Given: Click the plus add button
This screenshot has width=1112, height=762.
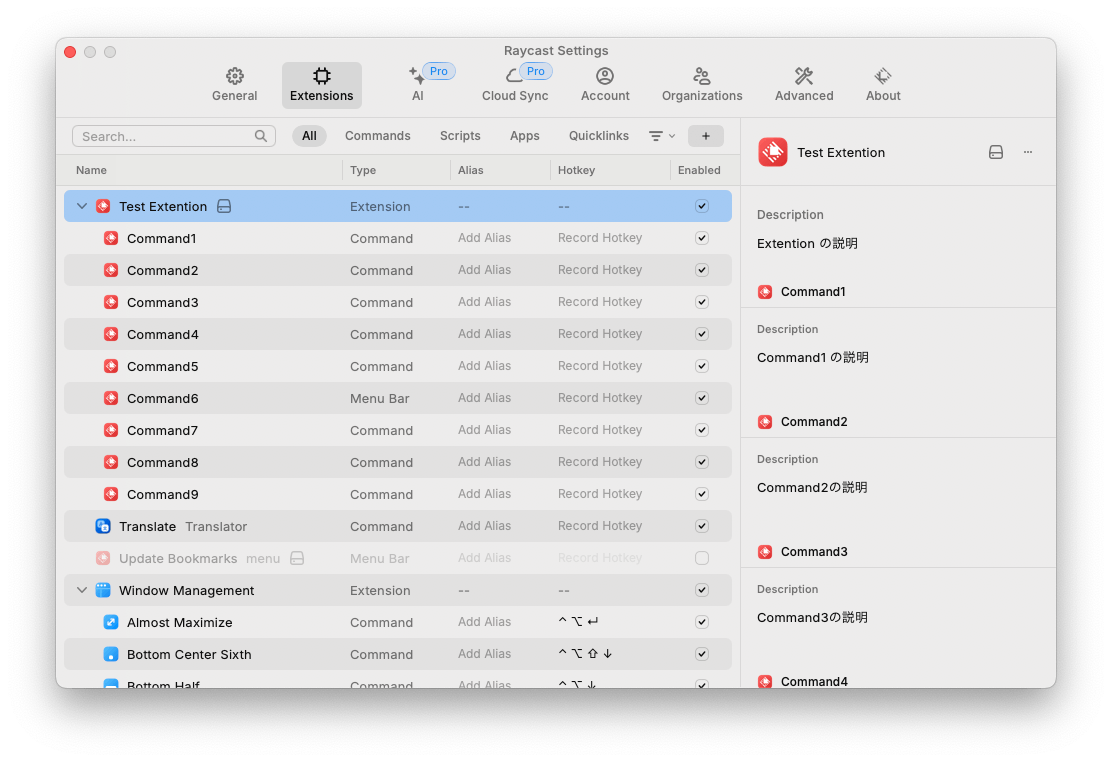Looking at the screenshot, I should click(706, 136).
